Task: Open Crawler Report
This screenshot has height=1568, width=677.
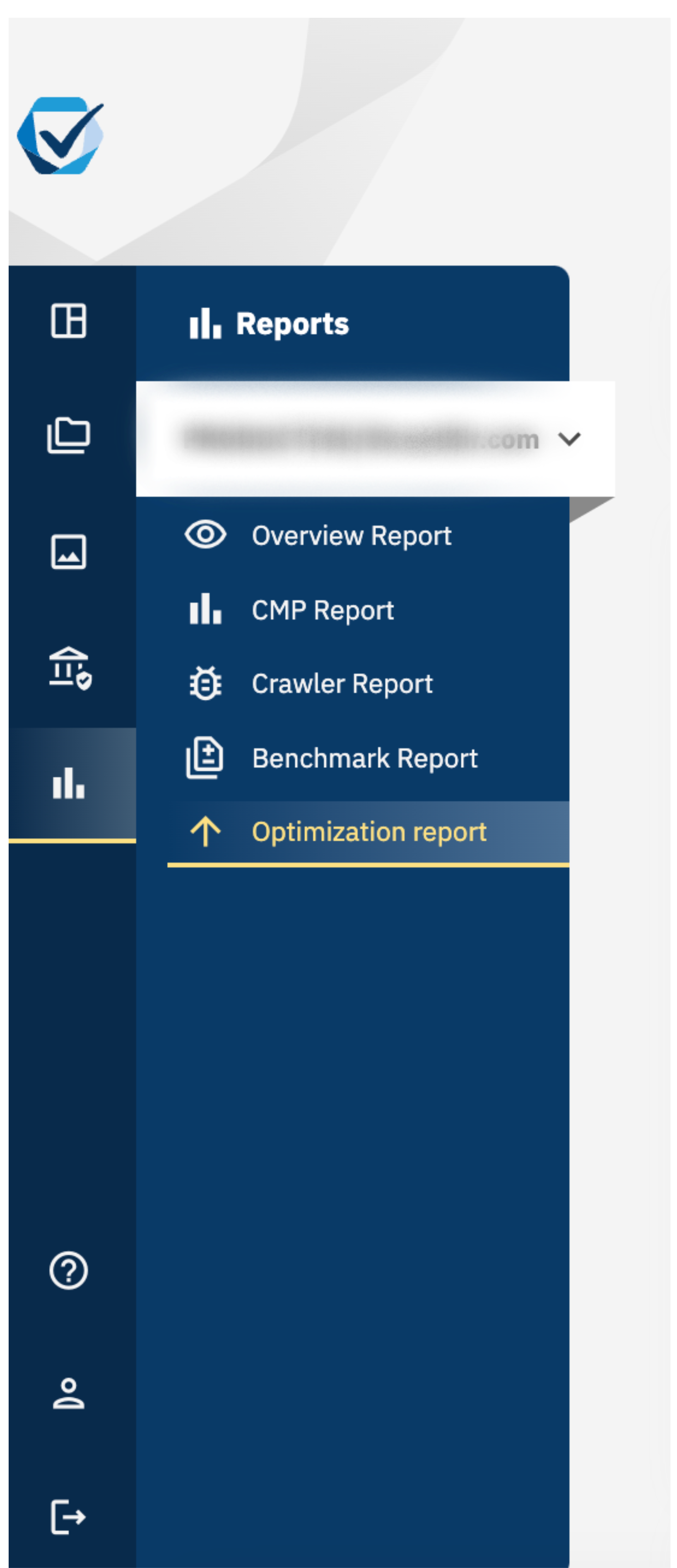Action: 342,683
